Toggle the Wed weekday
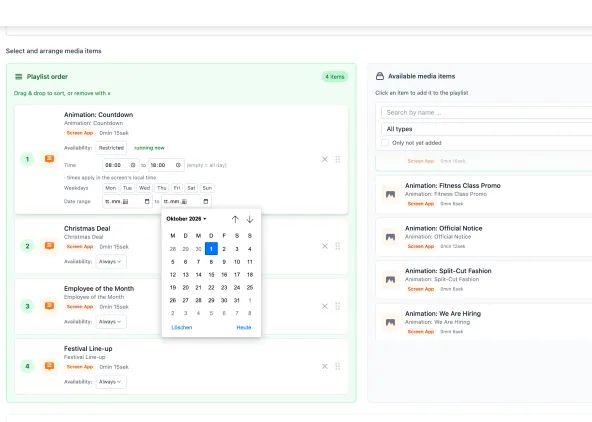 pyautogui.click(x=145, y=188)
